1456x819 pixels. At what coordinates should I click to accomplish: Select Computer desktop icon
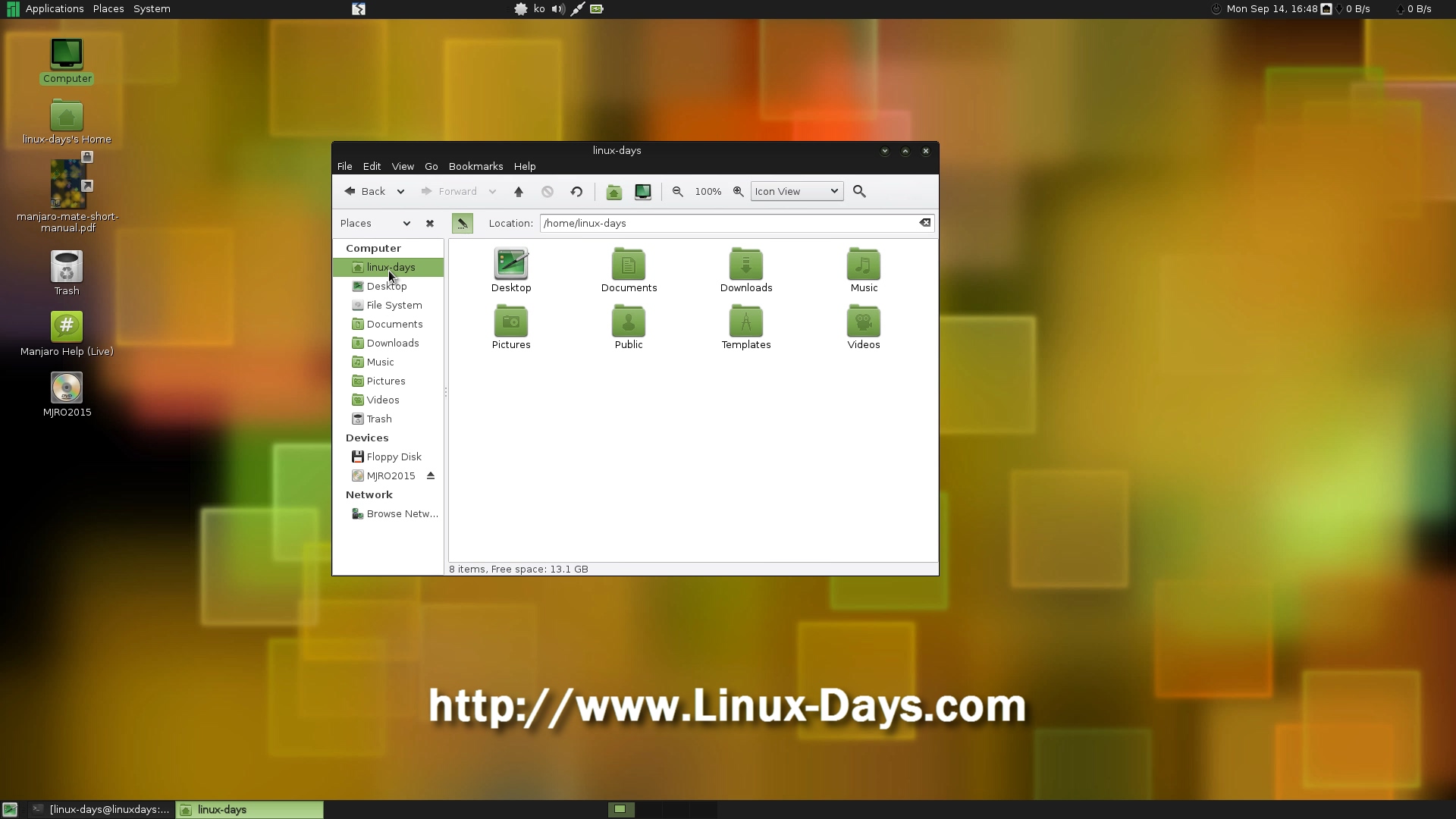click(x=67, y=61)
